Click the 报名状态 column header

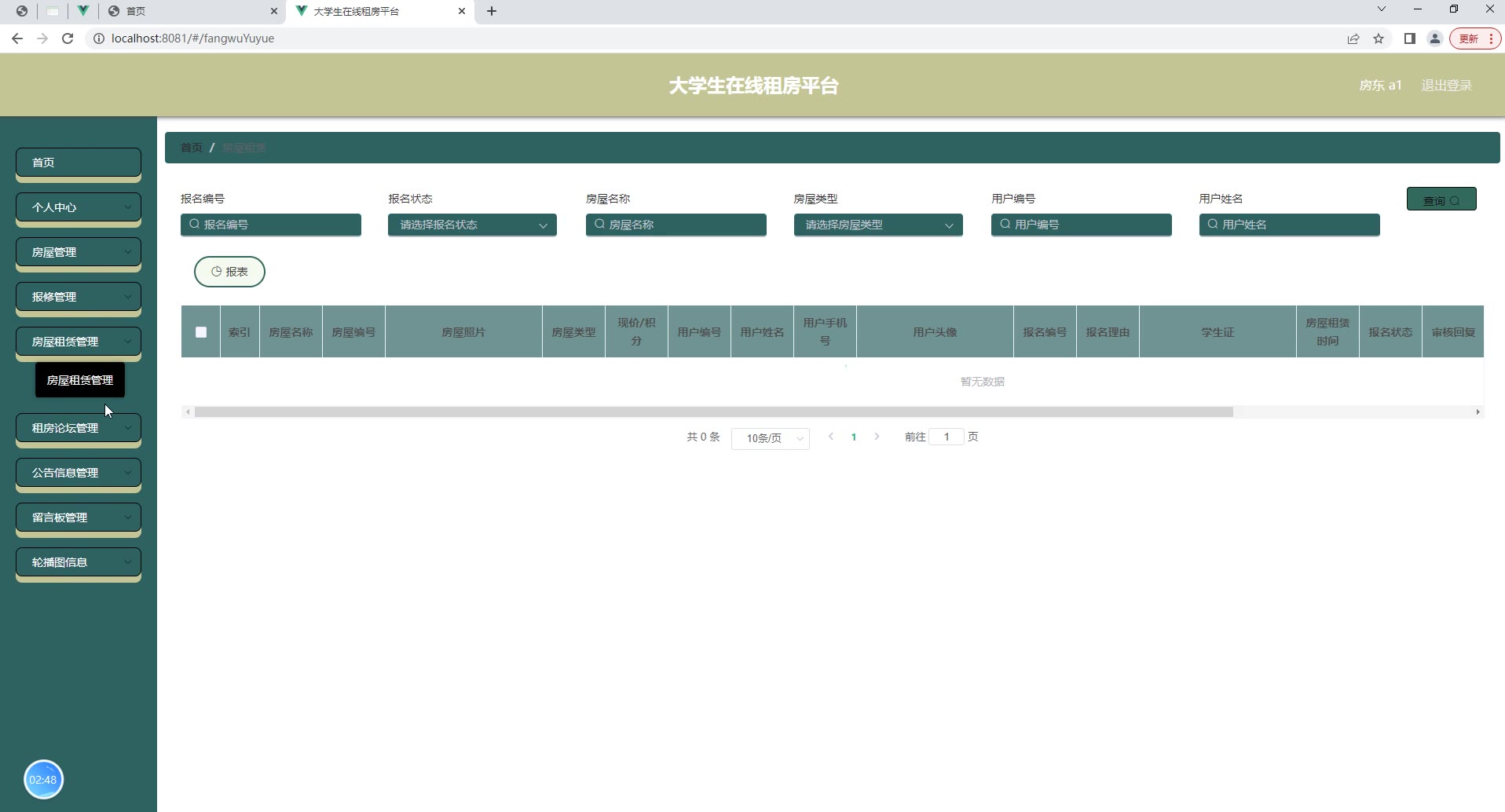1390,332
